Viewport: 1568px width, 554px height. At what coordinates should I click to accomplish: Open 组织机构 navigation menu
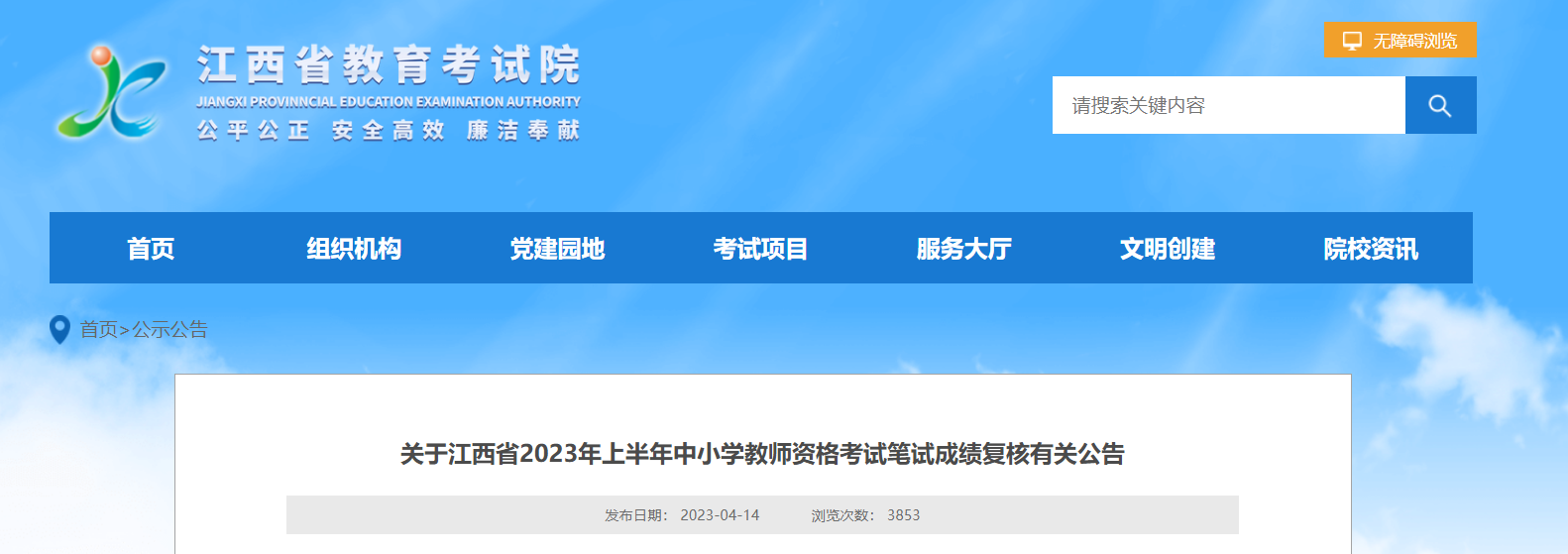[x=354, y=249]
